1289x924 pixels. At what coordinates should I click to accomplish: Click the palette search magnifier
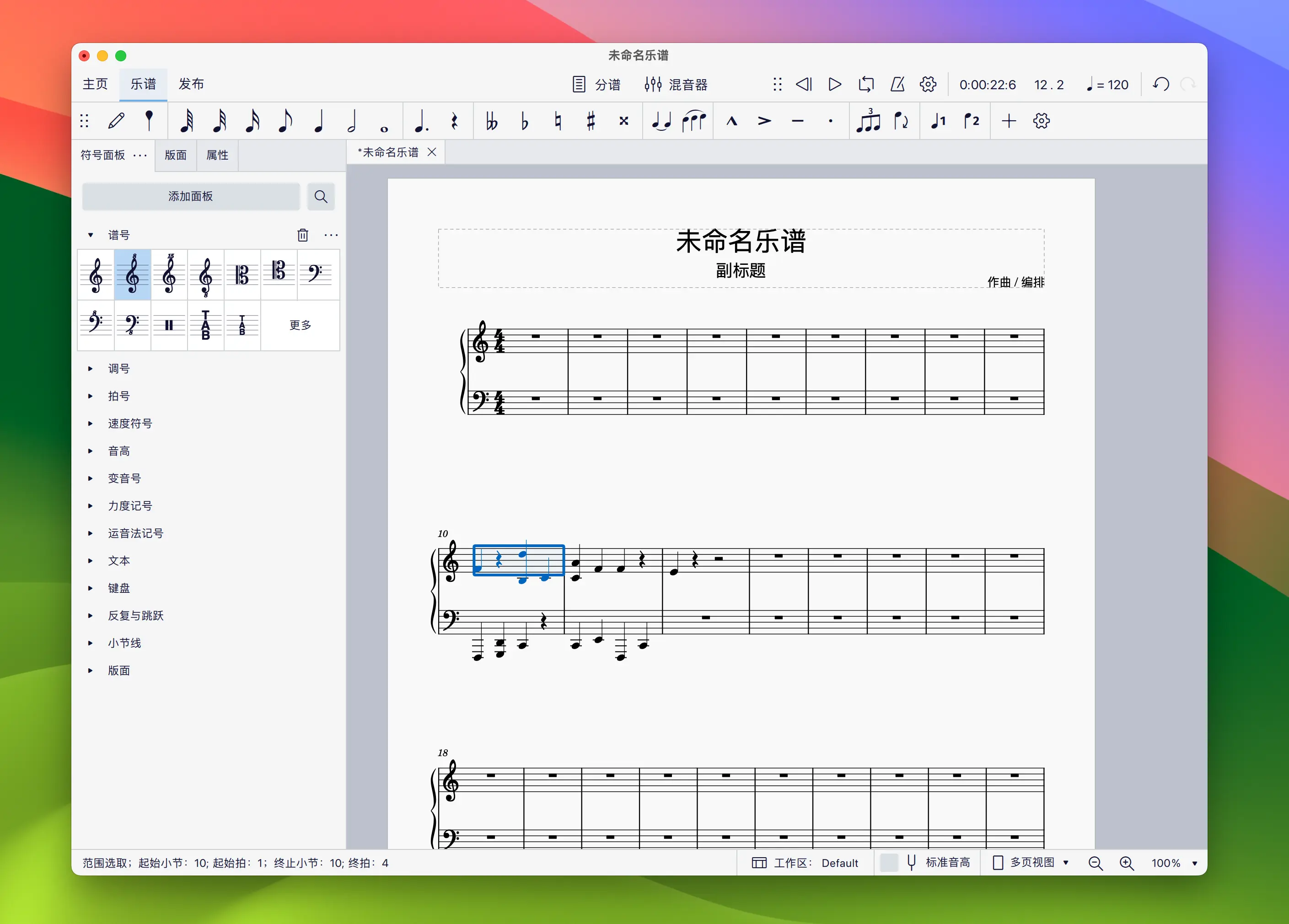click(x=321, y=197)
